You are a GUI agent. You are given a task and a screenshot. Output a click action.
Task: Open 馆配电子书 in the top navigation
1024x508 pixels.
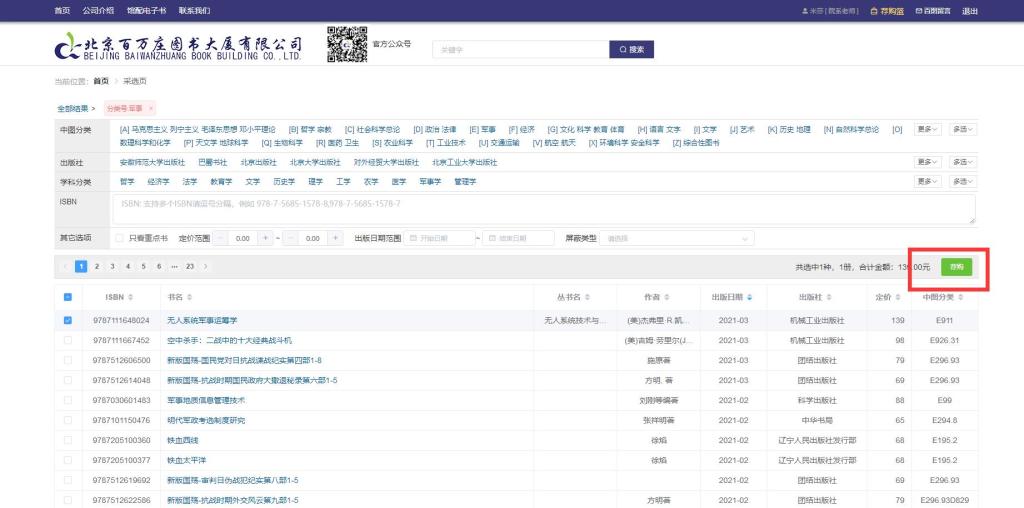tap(145, 11)
